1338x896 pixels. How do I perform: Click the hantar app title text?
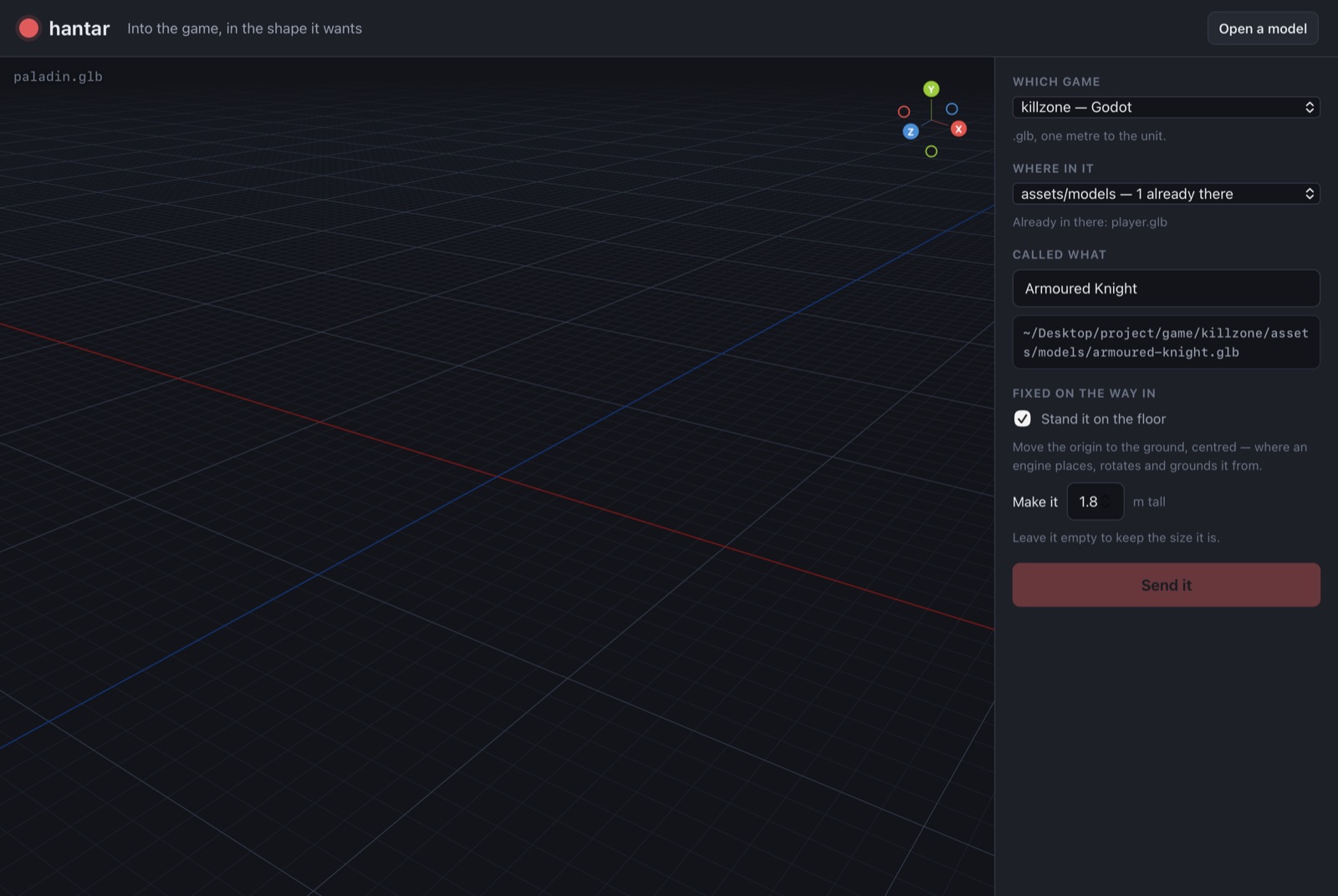click(79, 28)
